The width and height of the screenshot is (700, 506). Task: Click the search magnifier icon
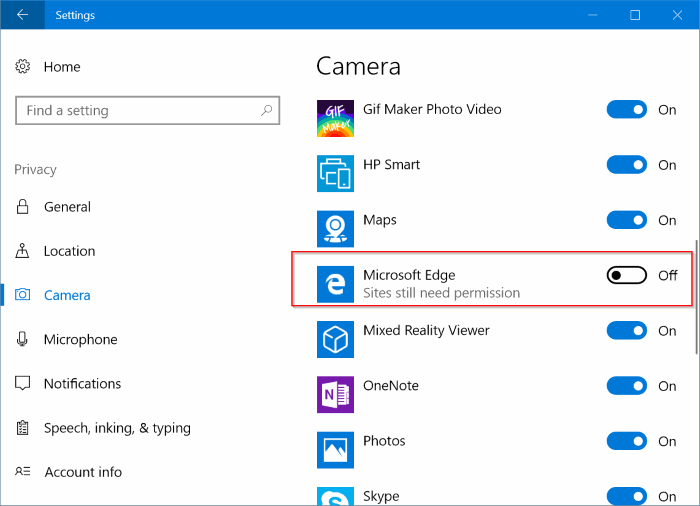[267, 110]
